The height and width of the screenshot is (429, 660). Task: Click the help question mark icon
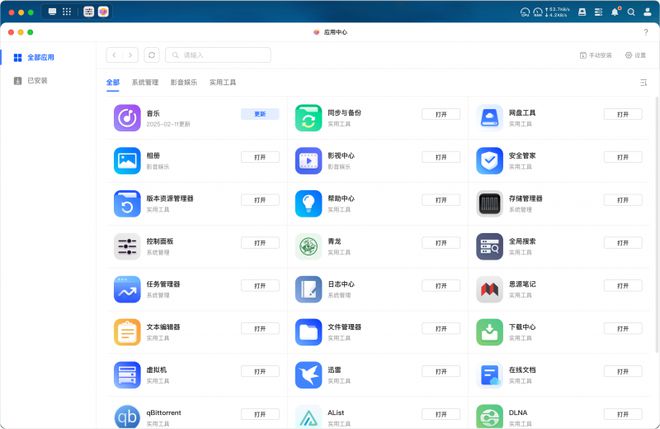646,32
